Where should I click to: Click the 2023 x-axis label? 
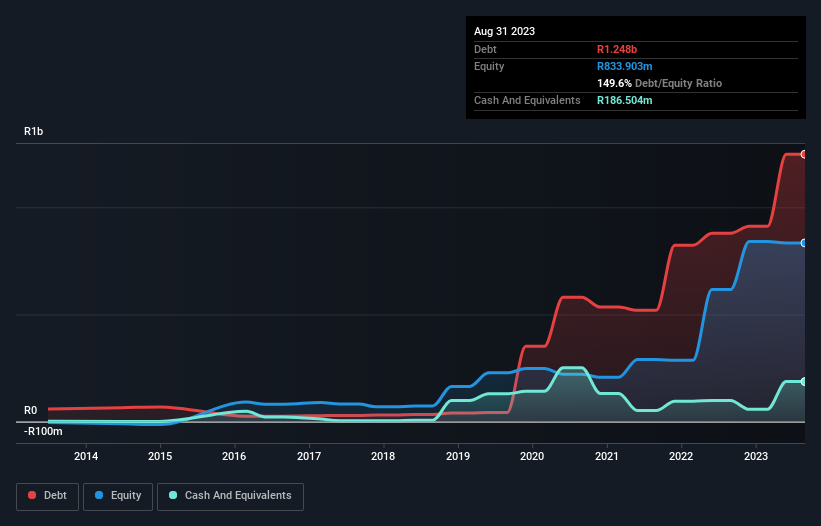756,456
